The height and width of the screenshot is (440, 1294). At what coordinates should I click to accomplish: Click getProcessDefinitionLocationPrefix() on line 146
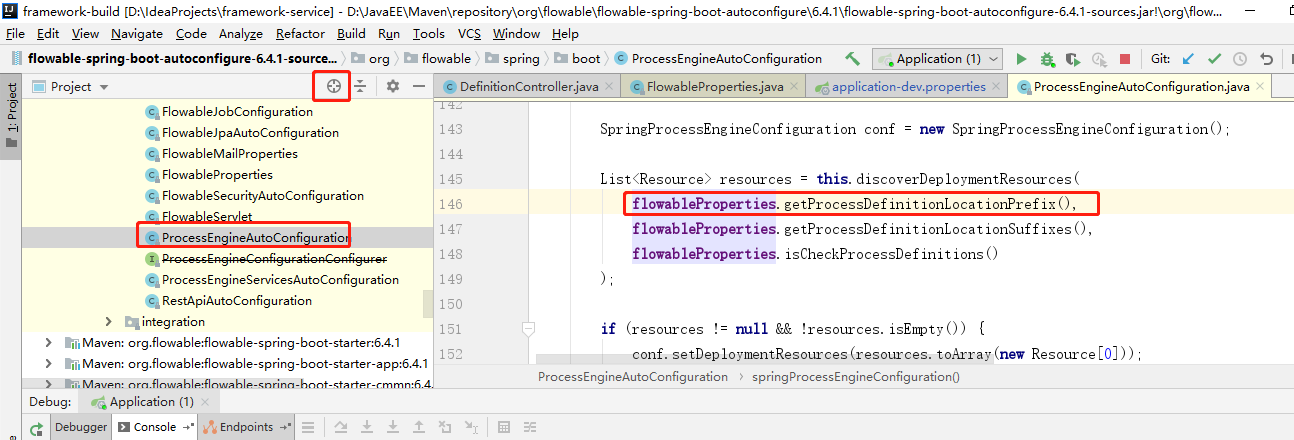(x=926, y=204)
